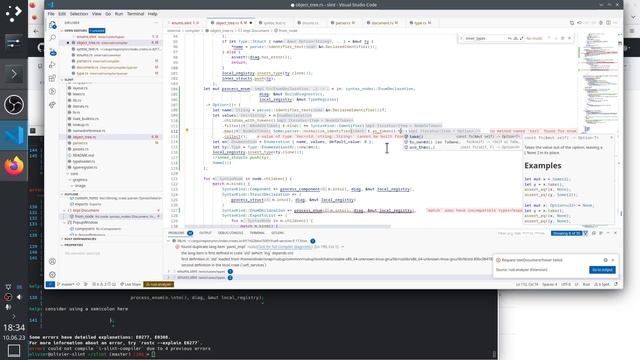The width and height of the screenshot is (640, 360).
Task: Switch to the document.rs editor tab
Action: (382, 23)
